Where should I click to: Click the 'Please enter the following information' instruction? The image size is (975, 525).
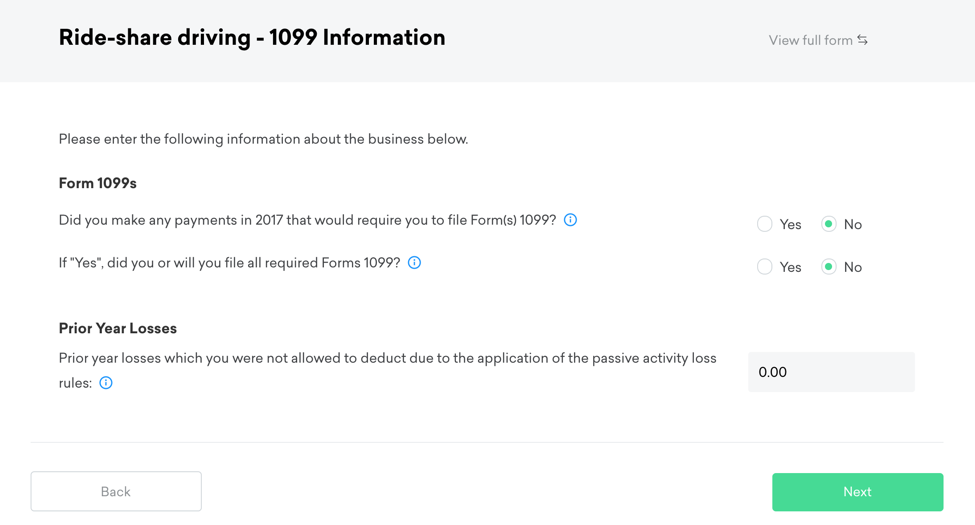point(263,139)
